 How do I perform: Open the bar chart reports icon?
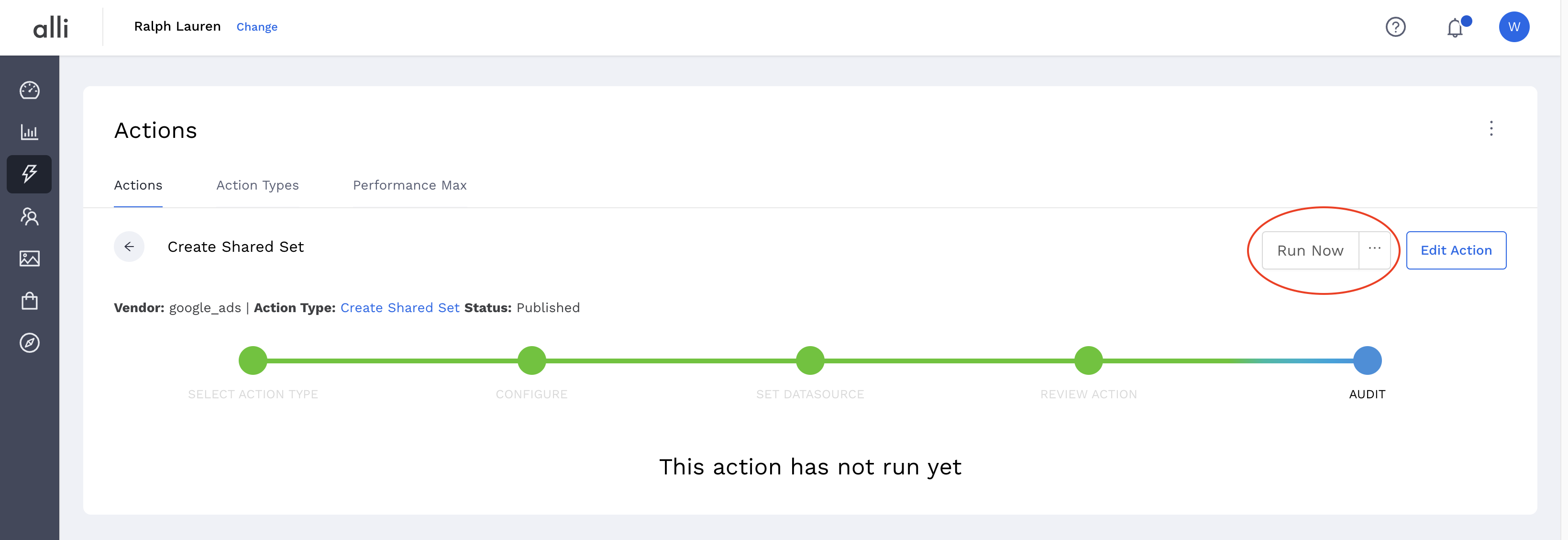[29, 132]
